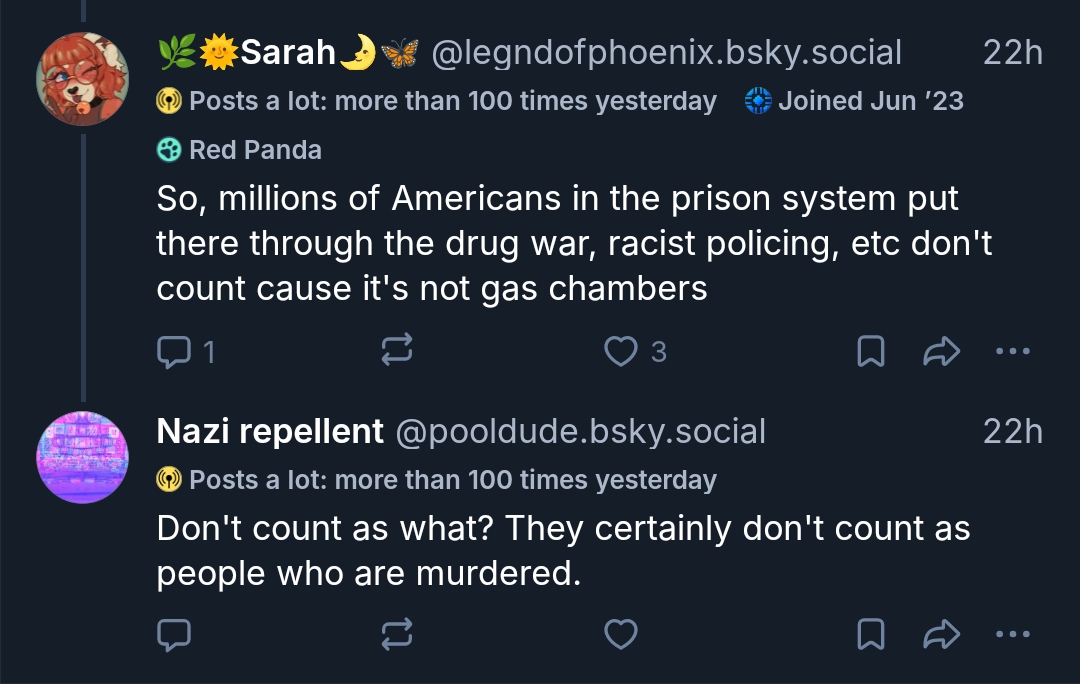The image size is (1080, 684).
Task: Open Nazi repellent's purple avatar
Action: (82, 457)
